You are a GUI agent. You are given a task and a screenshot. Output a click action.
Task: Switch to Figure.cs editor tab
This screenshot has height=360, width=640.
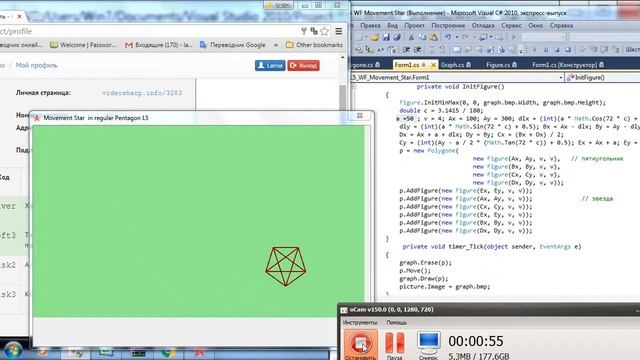tap(501, 64)
